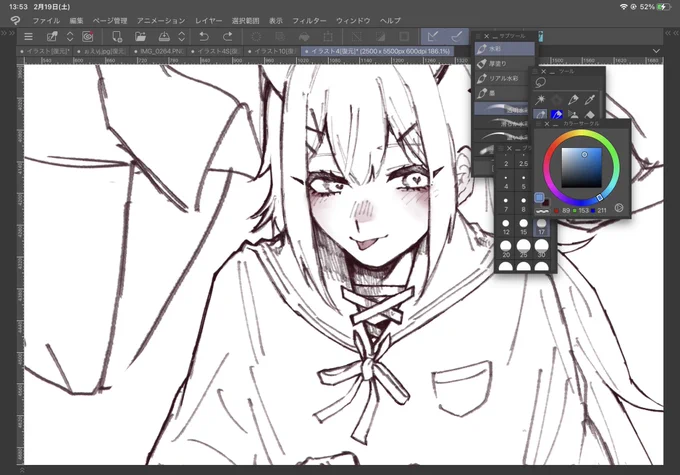Click inside the saturation-brightness color square
680x475 pixels.
582,167
